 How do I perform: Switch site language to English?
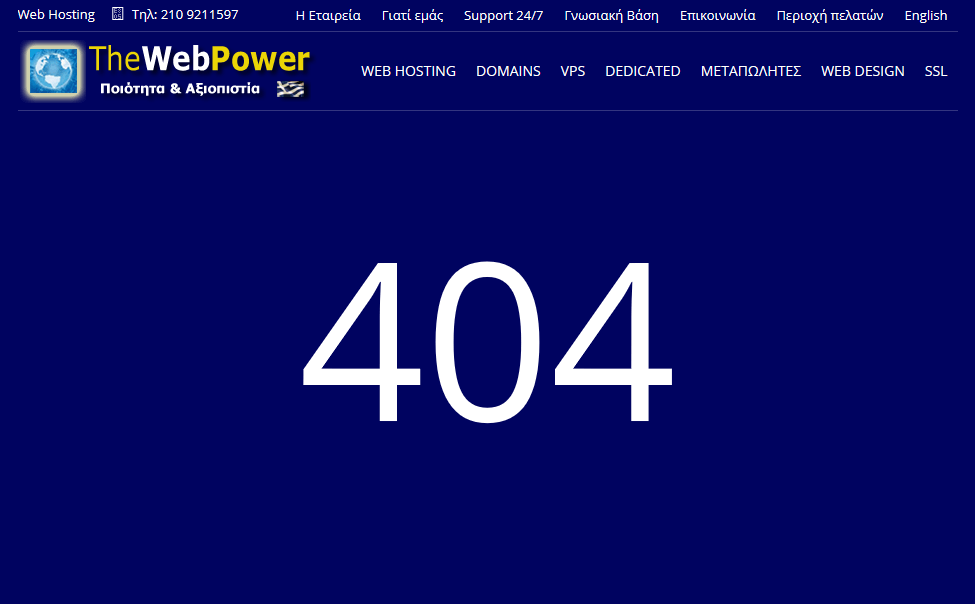[926, 16]
